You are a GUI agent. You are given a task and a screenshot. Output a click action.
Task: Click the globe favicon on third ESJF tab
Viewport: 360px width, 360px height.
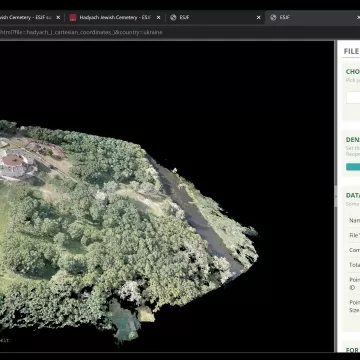click(173, 18)
